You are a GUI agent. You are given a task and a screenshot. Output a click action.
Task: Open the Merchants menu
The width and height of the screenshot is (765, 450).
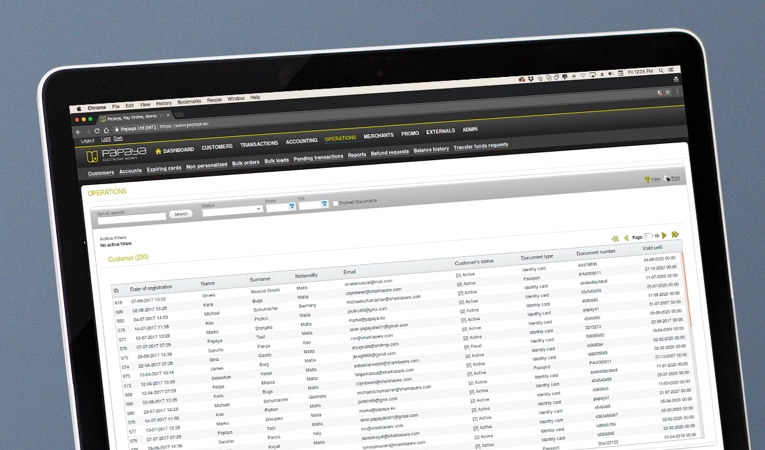(x=378, y=135)
